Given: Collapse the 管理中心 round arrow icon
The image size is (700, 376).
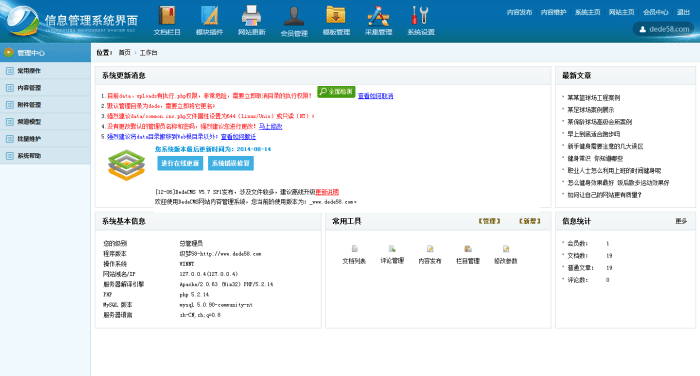Looking at the screenshot, I should [8, 53].
